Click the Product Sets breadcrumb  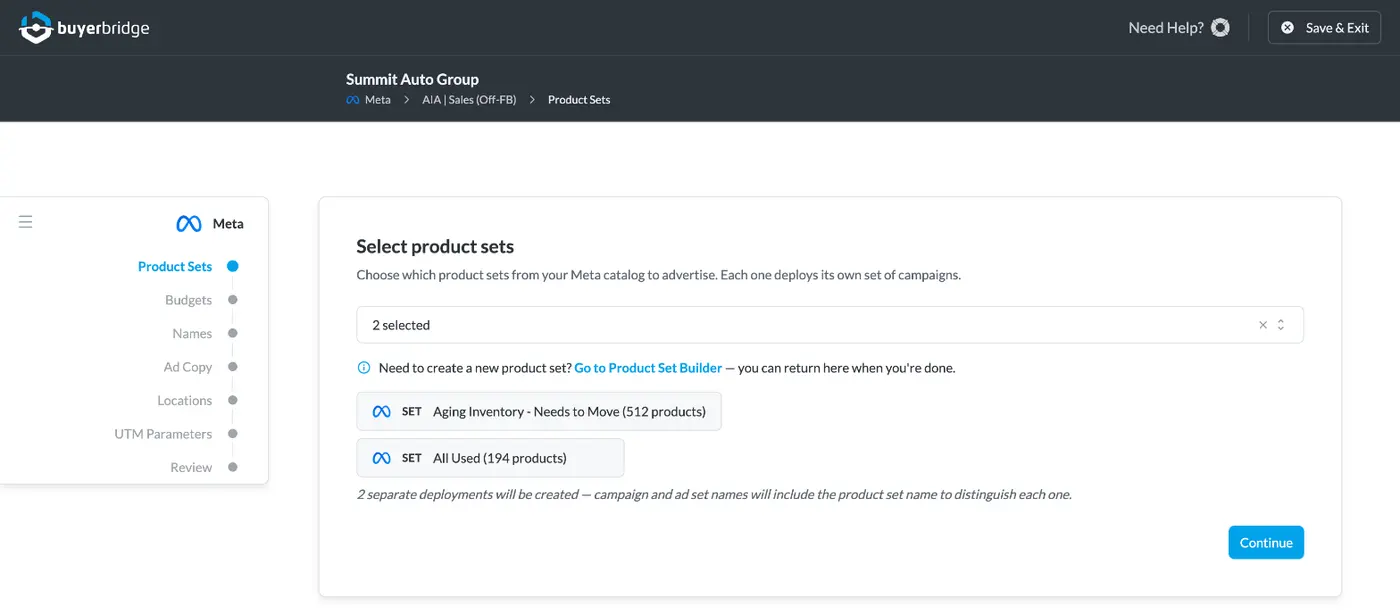click(579, 100)
